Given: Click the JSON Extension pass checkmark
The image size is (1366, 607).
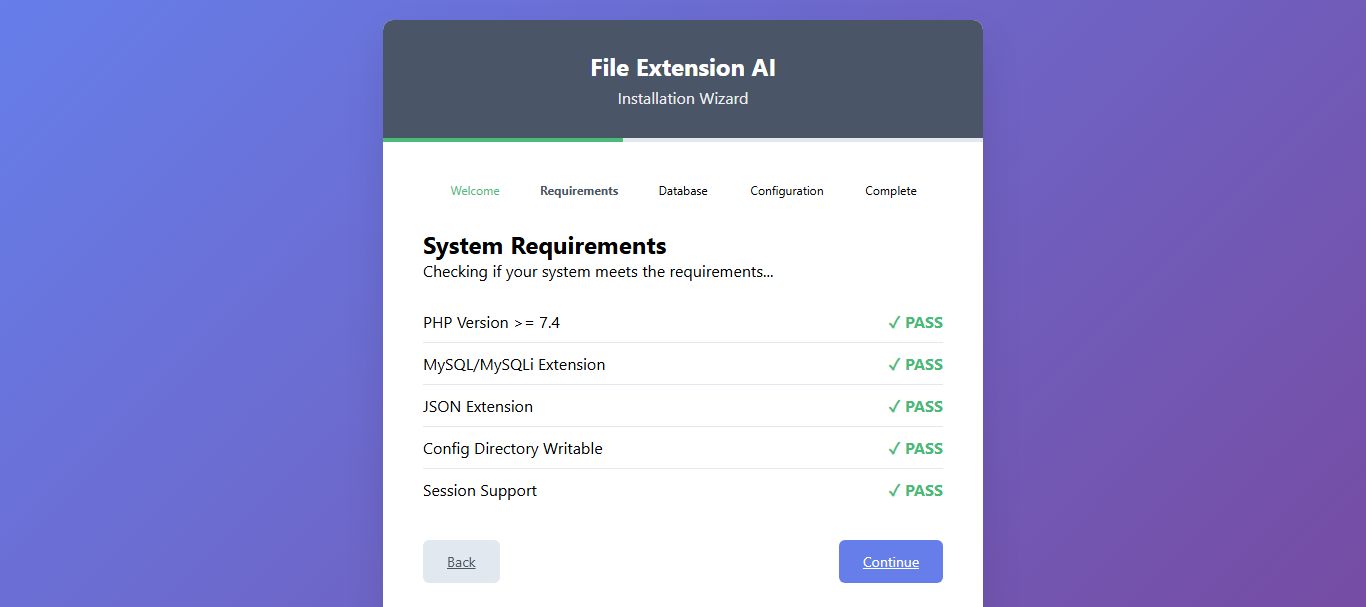Looking at the screenshot, I should tap(895, 407).
